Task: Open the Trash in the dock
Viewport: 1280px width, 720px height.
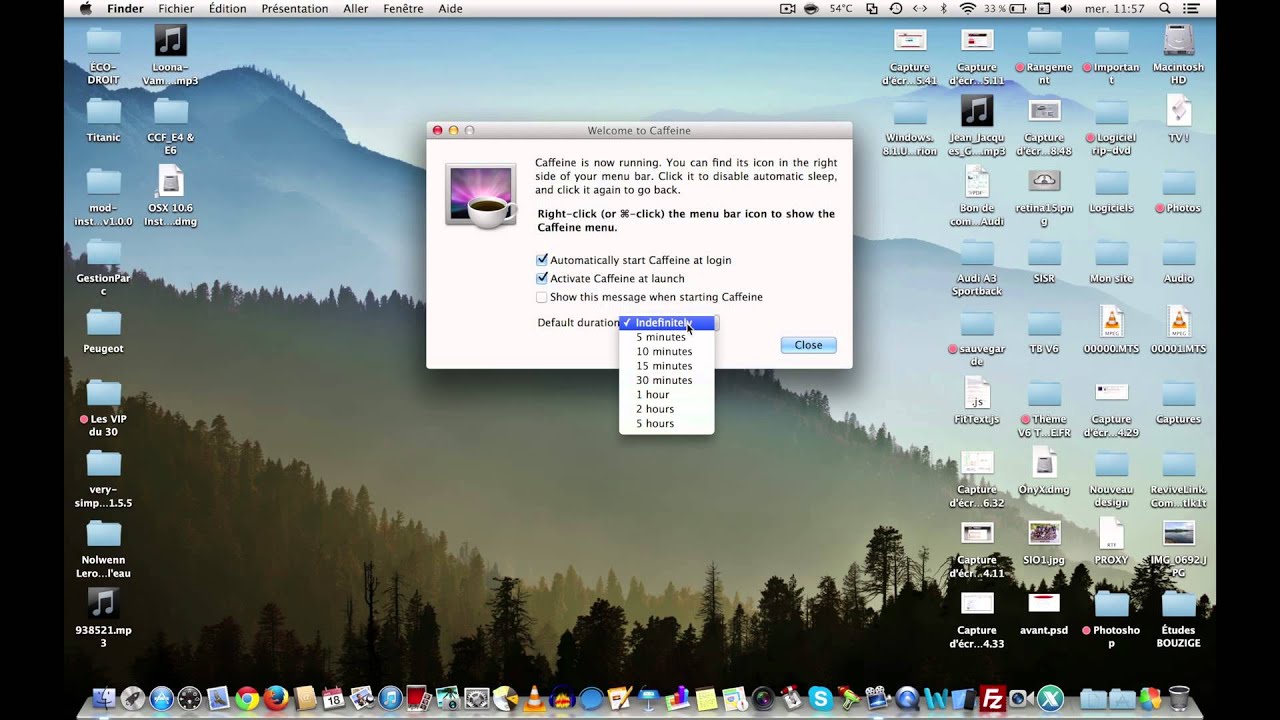Action: 1179,698
